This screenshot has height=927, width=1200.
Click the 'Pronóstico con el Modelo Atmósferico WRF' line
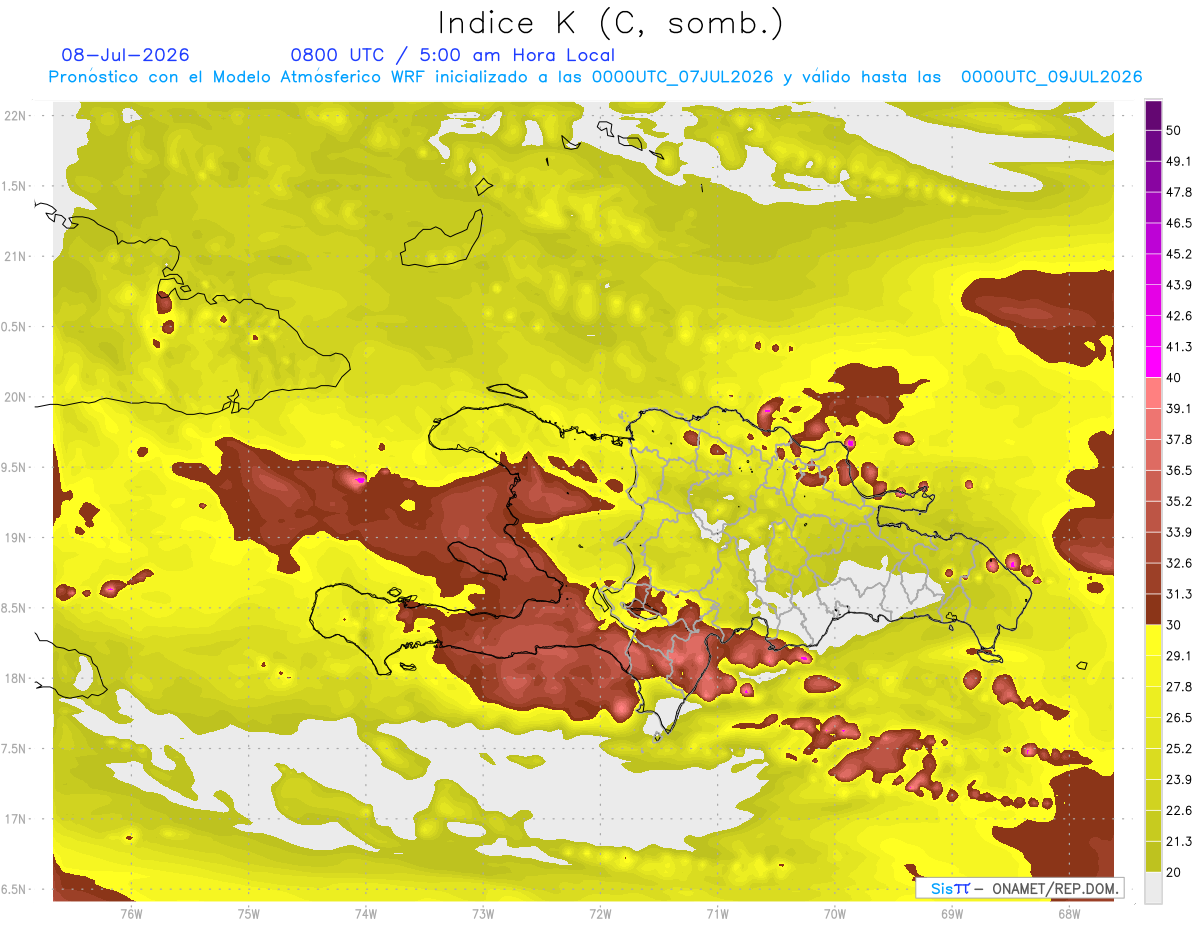point(595,77)
